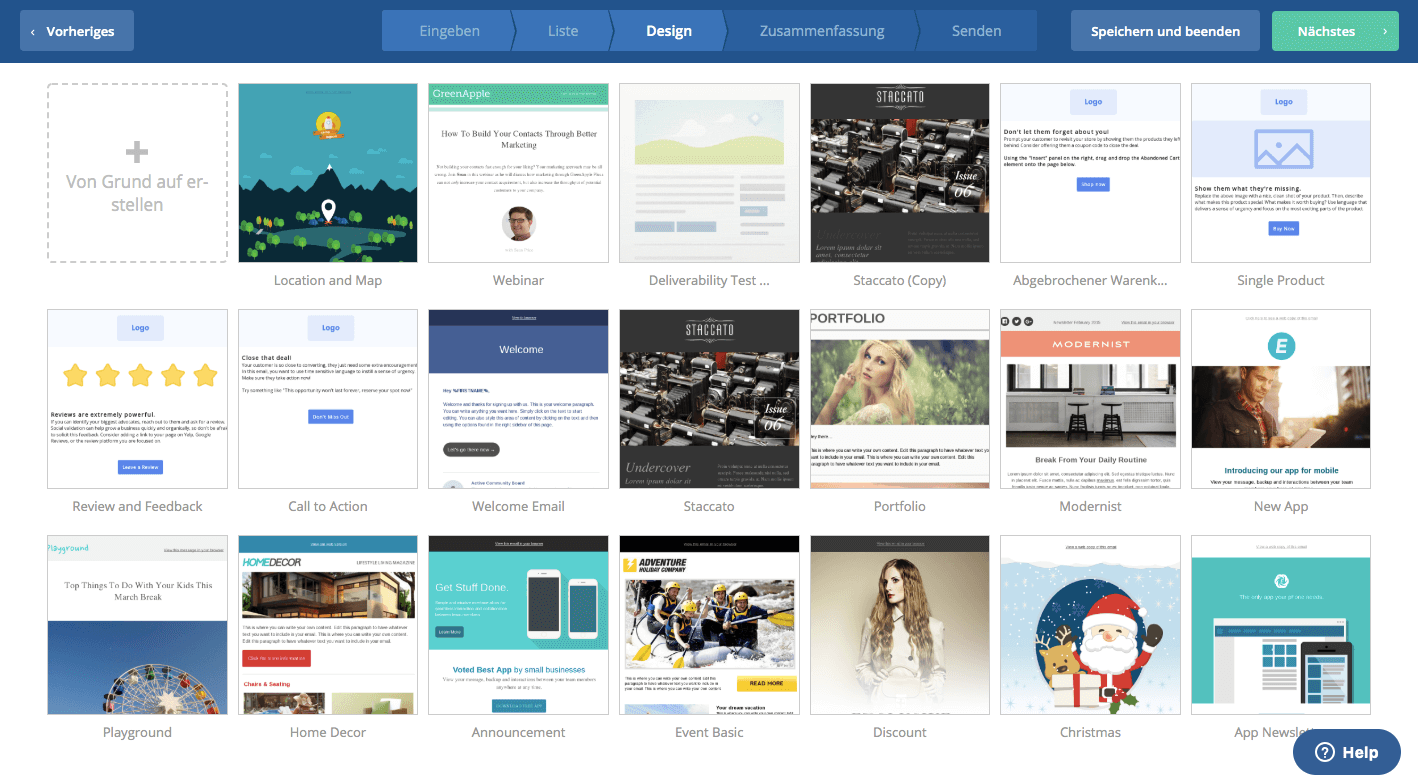Choose the Portfolio template thumbnail
The height and width of the screenshot is (784, 1418).
tap(900, 399)
